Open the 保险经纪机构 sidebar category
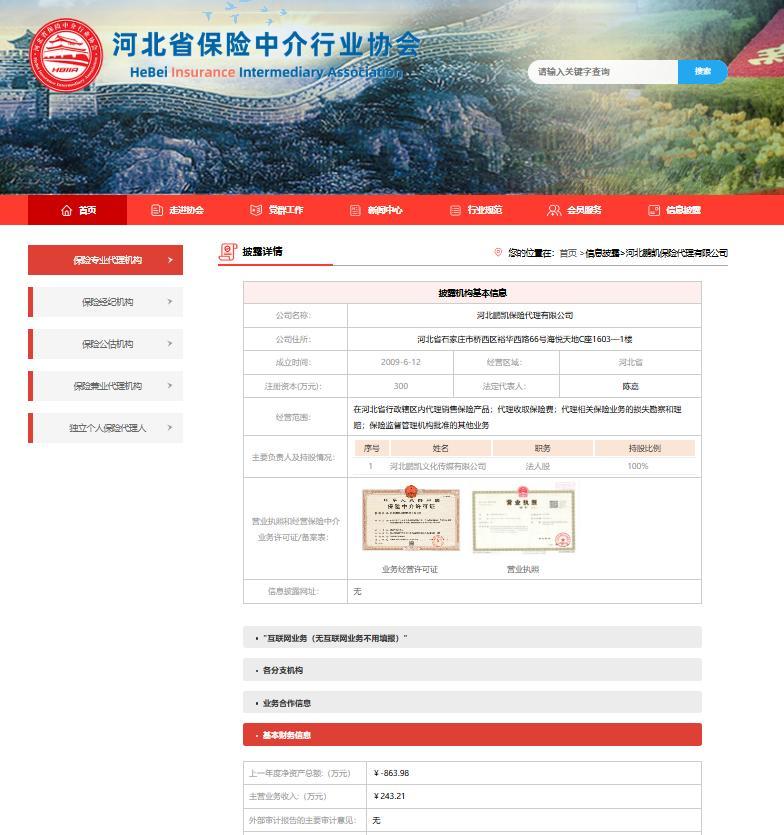Image resolution: width=784 pixels, height=835 pixels. 105,302
